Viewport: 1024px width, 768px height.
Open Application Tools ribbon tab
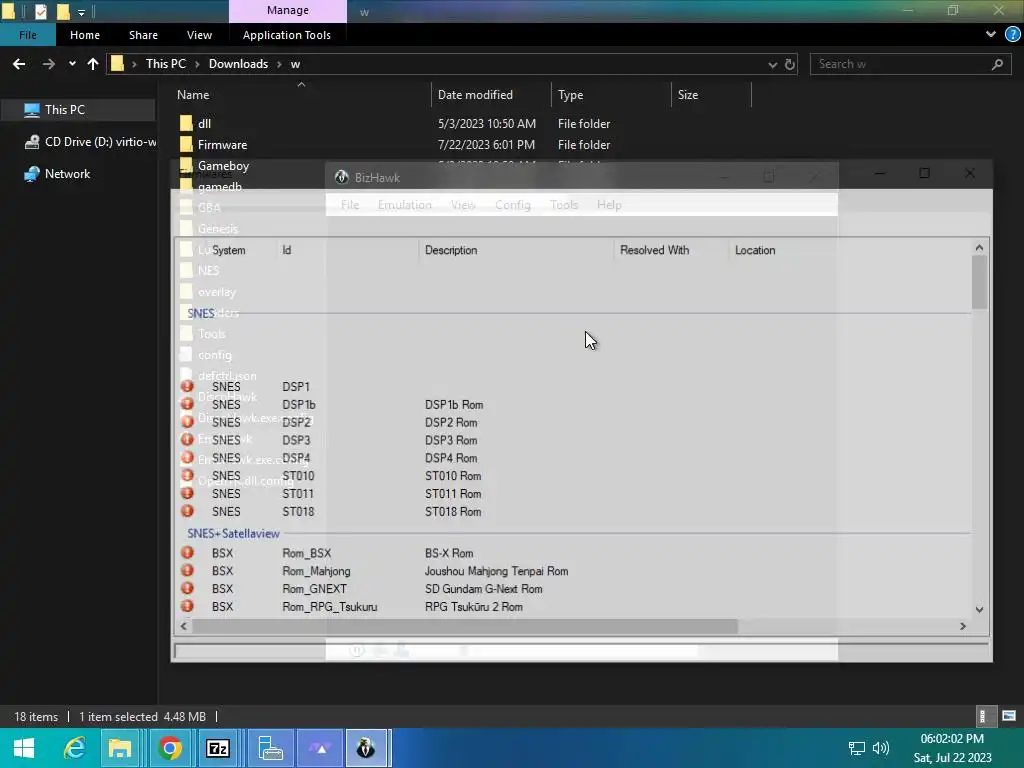point(287,35)
